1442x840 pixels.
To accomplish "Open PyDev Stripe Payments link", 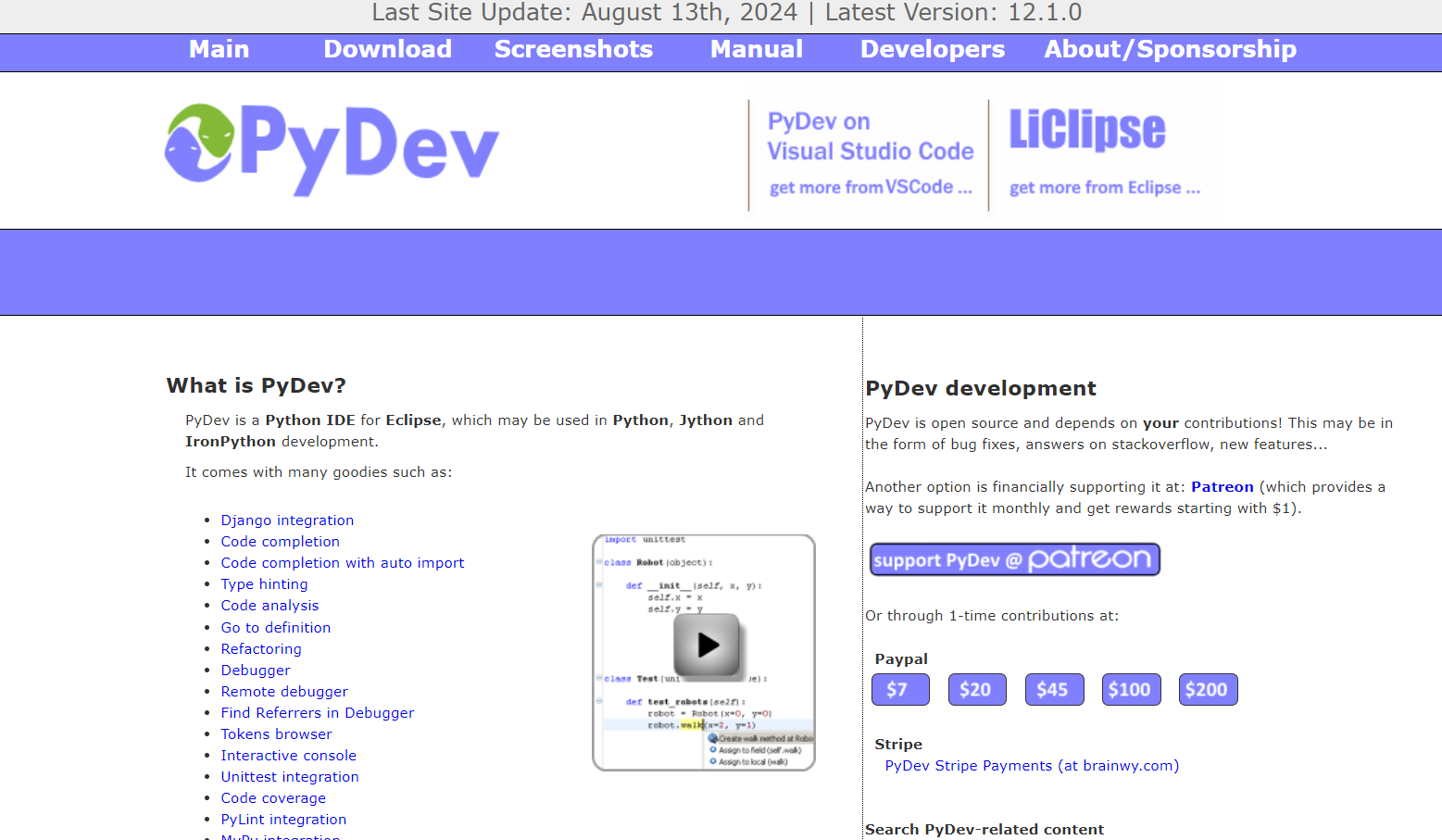I will 1032,766.
